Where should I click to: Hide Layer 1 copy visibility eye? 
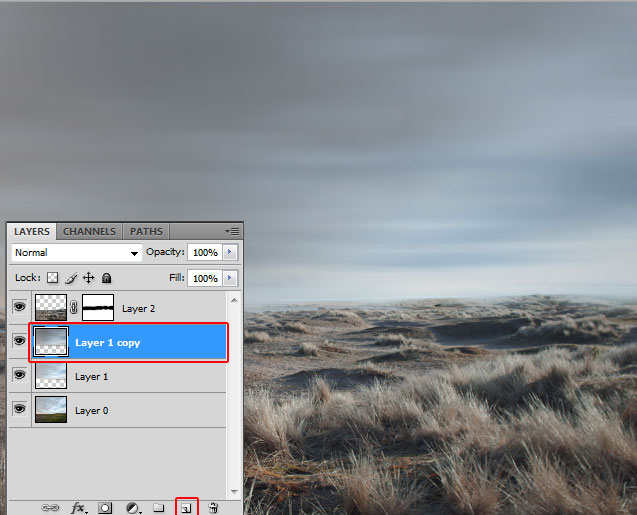click(x=19, y=340)
